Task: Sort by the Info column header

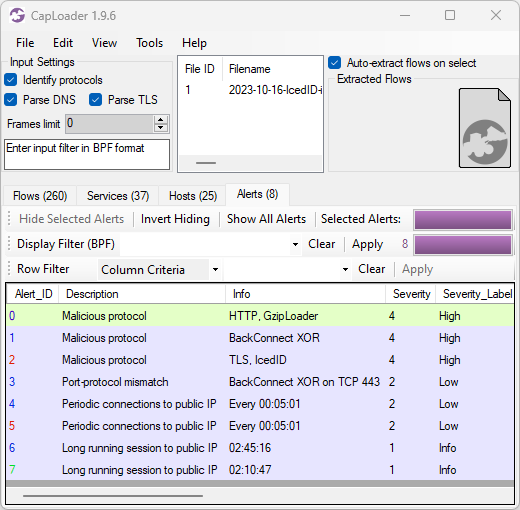Action: click(x=306, y=294)
